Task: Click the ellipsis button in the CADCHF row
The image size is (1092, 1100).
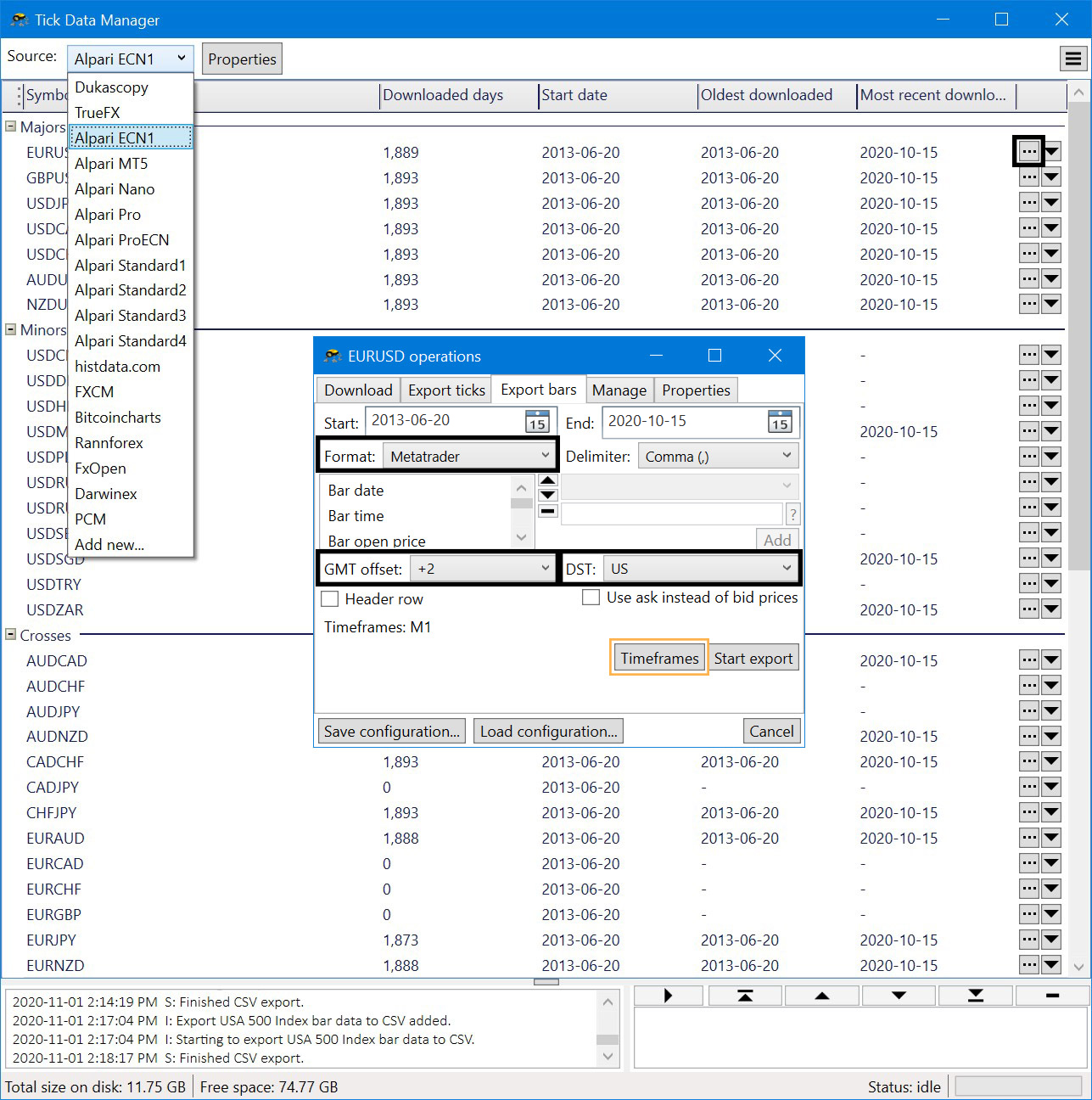Action: tap(1029, 761)
